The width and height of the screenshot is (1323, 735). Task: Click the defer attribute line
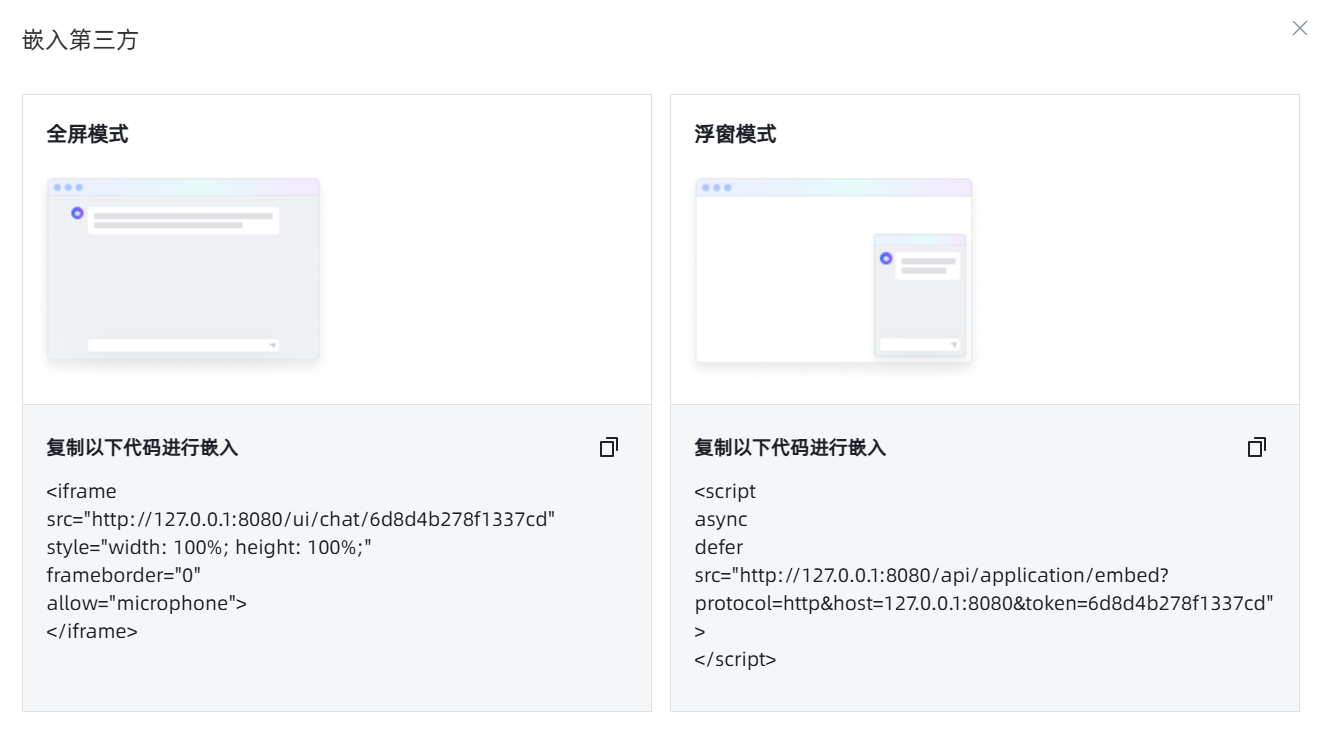click(x=719, y=547)
